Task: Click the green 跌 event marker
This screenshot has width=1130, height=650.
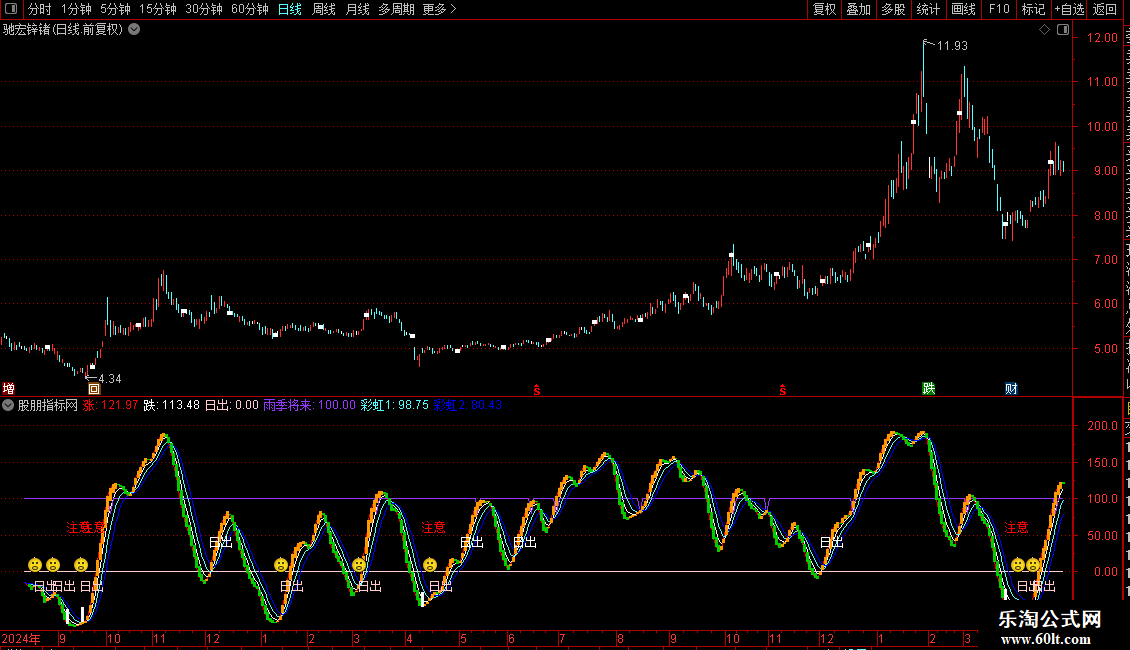Action: (929, 389)
